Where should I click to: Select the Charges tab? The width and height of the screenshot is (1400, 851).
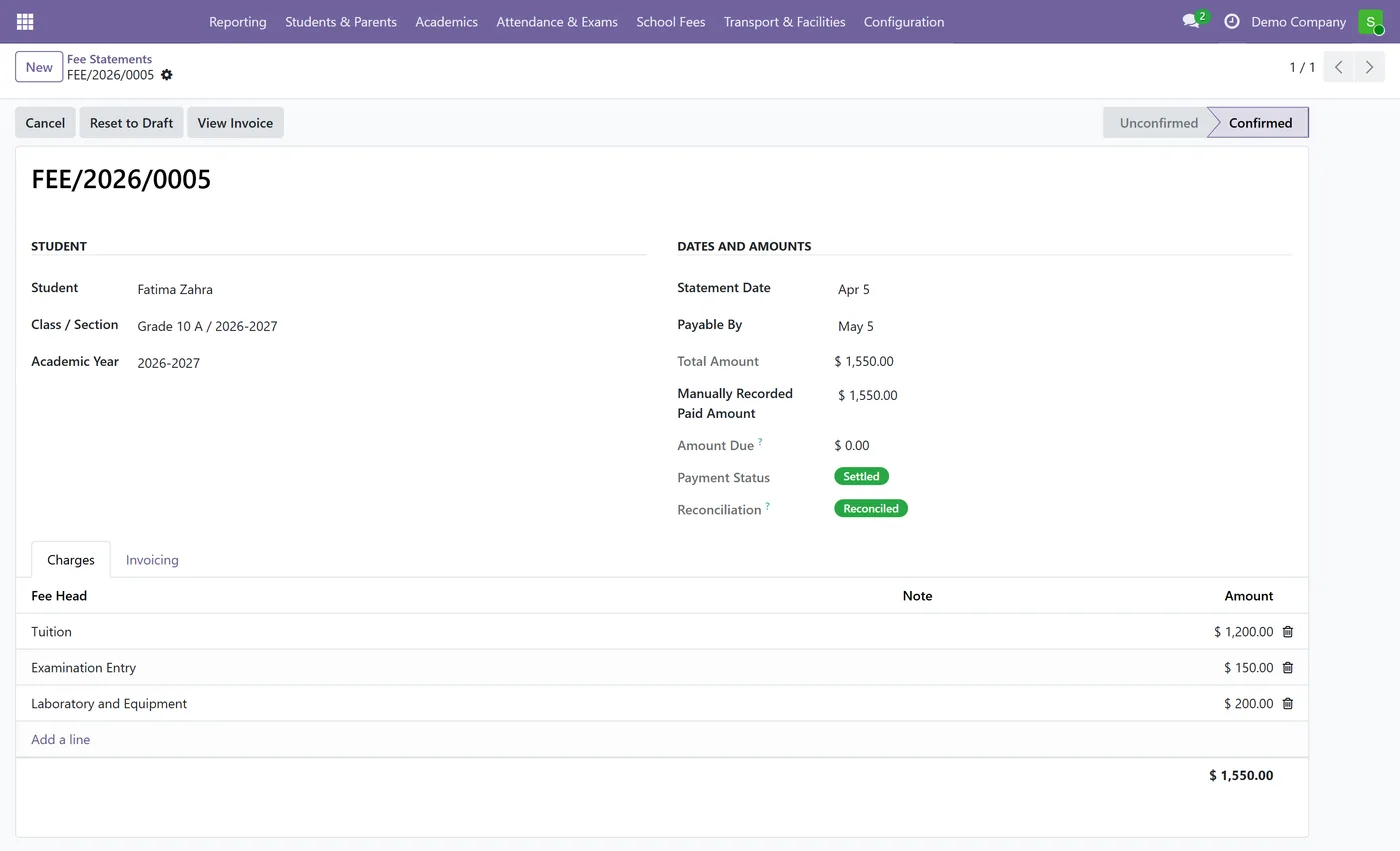click(71, 560)
